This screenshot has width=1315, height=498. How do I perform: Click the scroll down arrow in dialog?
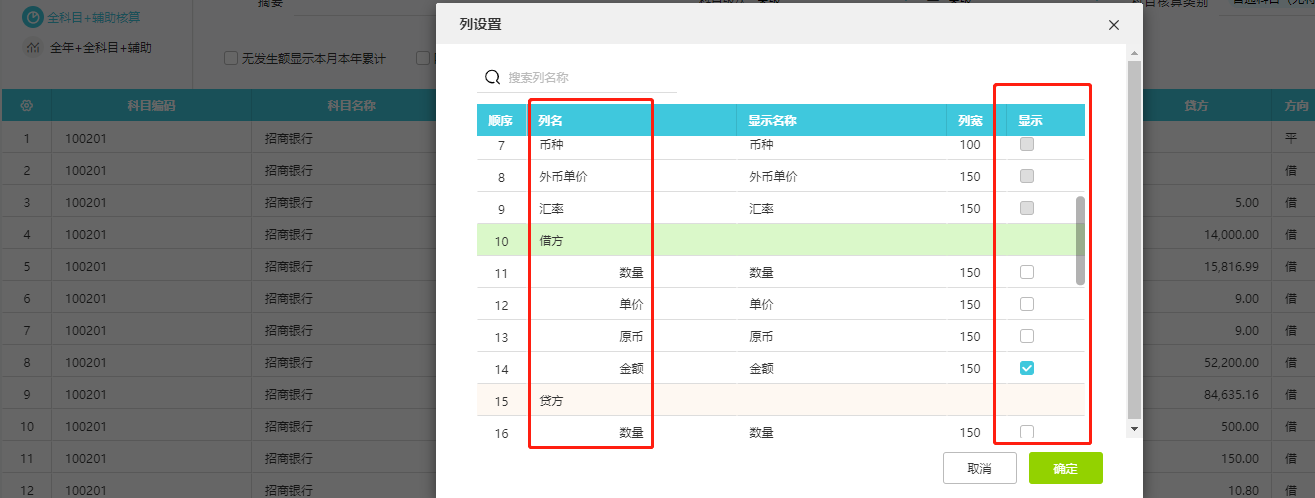1133,428
